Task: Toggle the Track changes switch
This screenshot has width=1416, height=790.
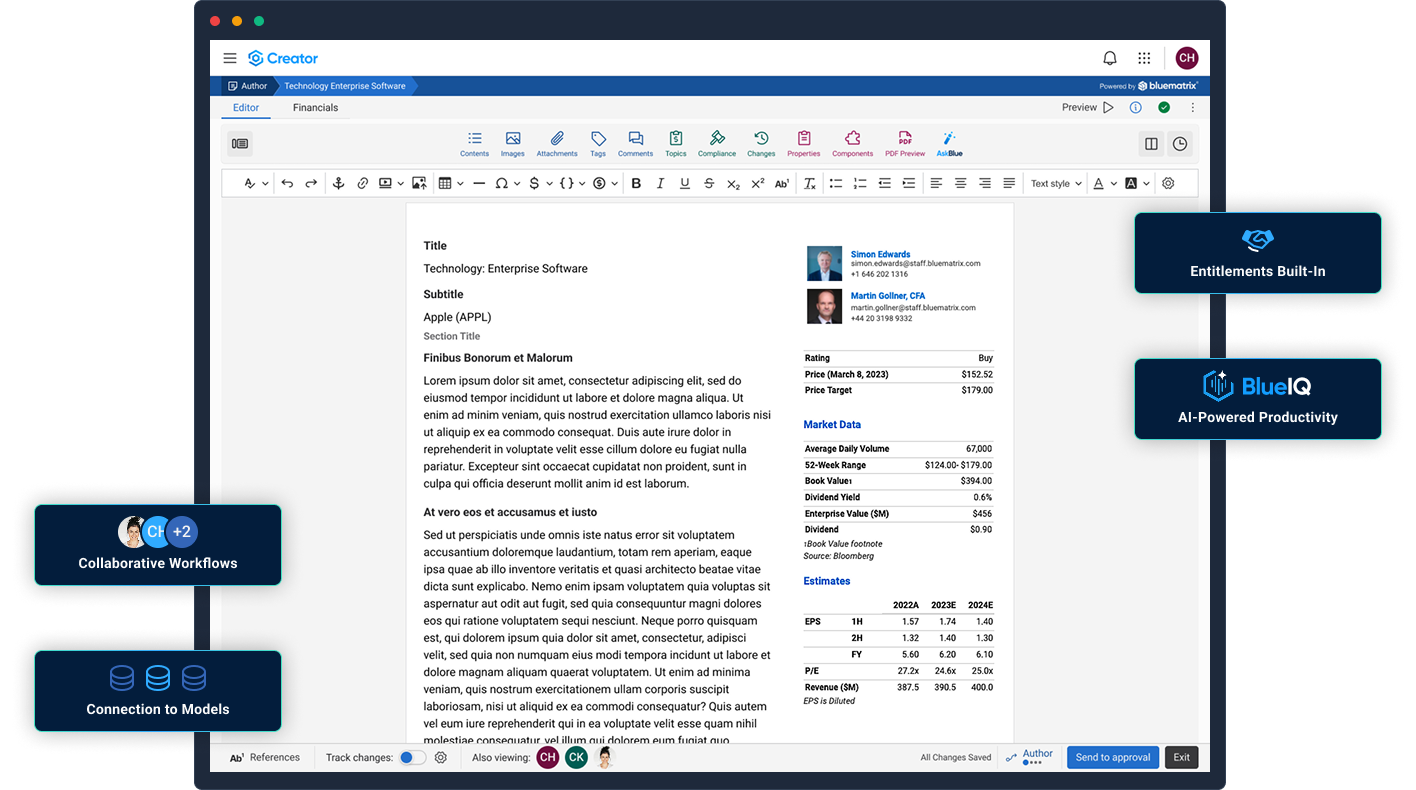Action: tap(412, 758)
